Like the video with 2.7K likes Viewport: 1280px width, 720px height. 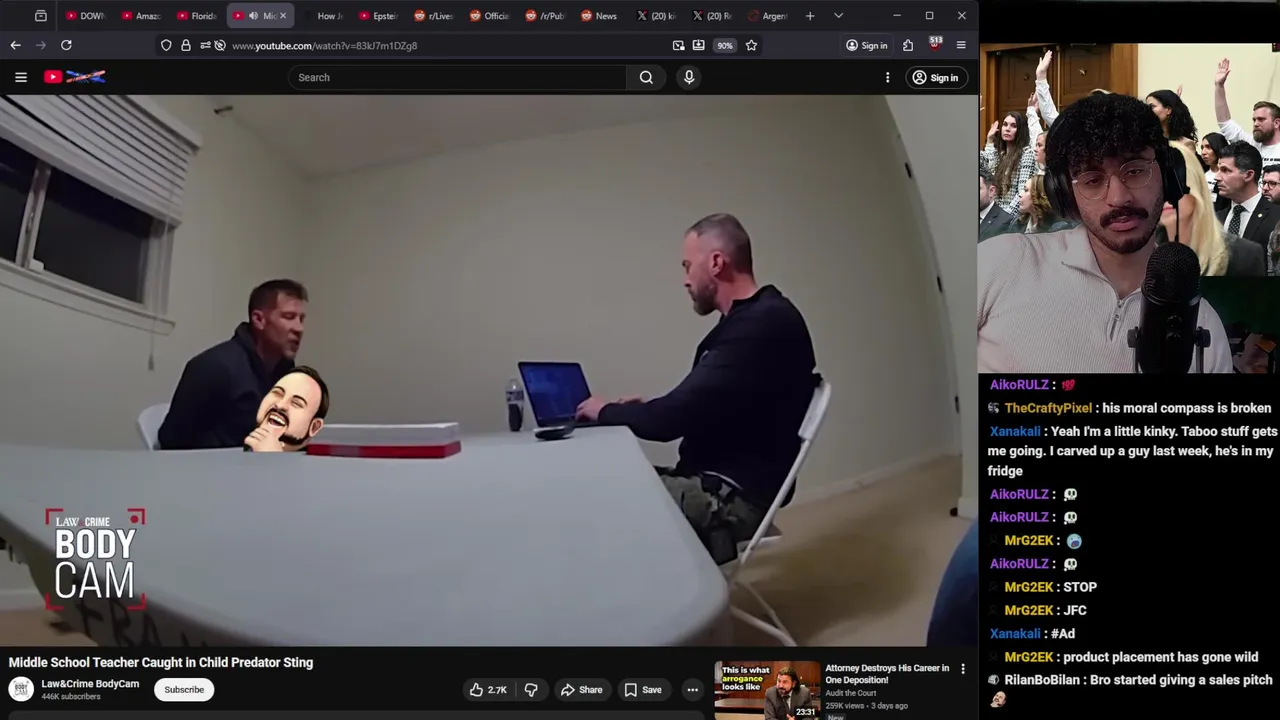(488, 689)
